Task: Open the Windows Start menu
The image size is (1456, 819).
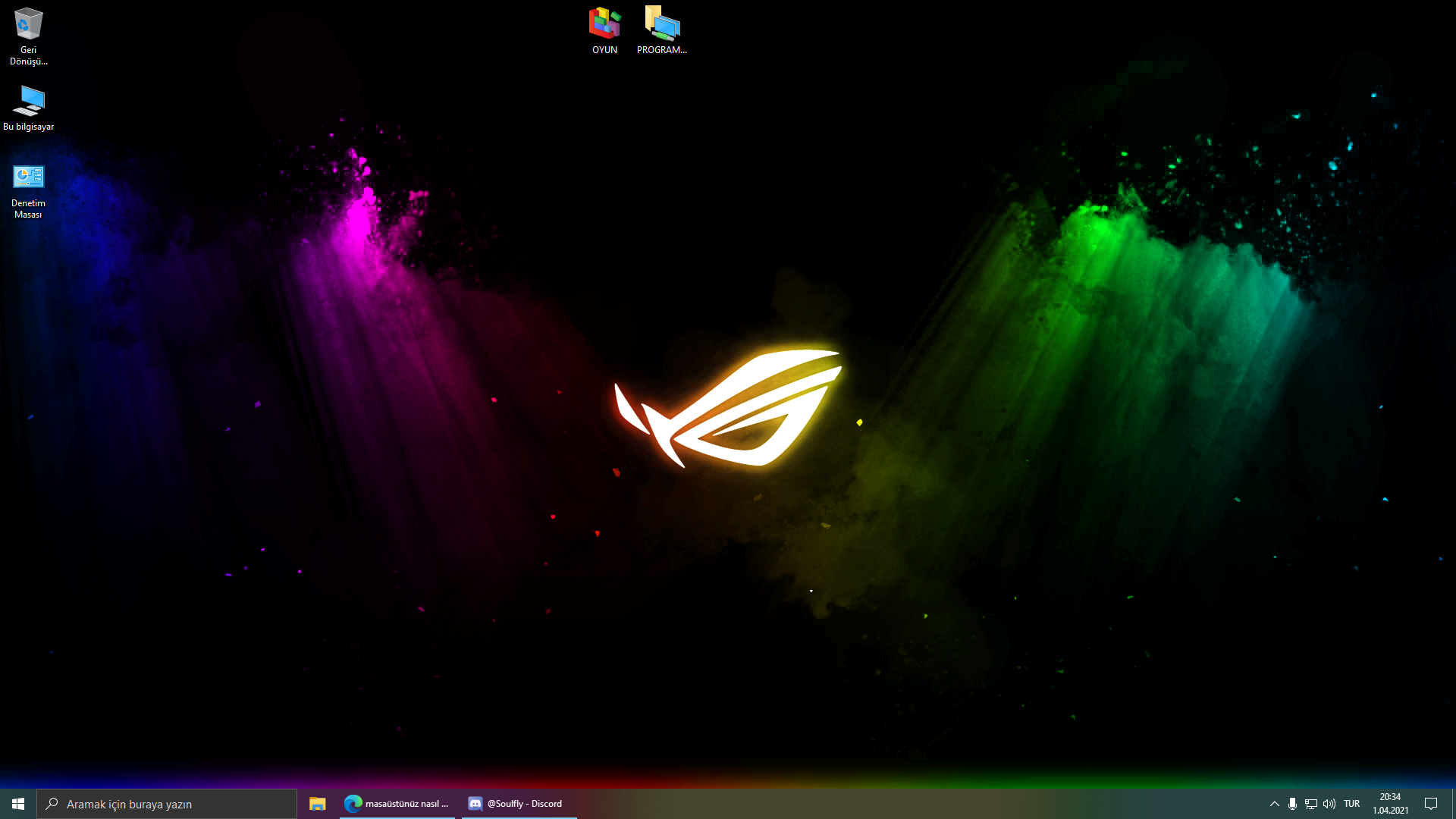Action: pyautogui.click(x=18, y=804)
